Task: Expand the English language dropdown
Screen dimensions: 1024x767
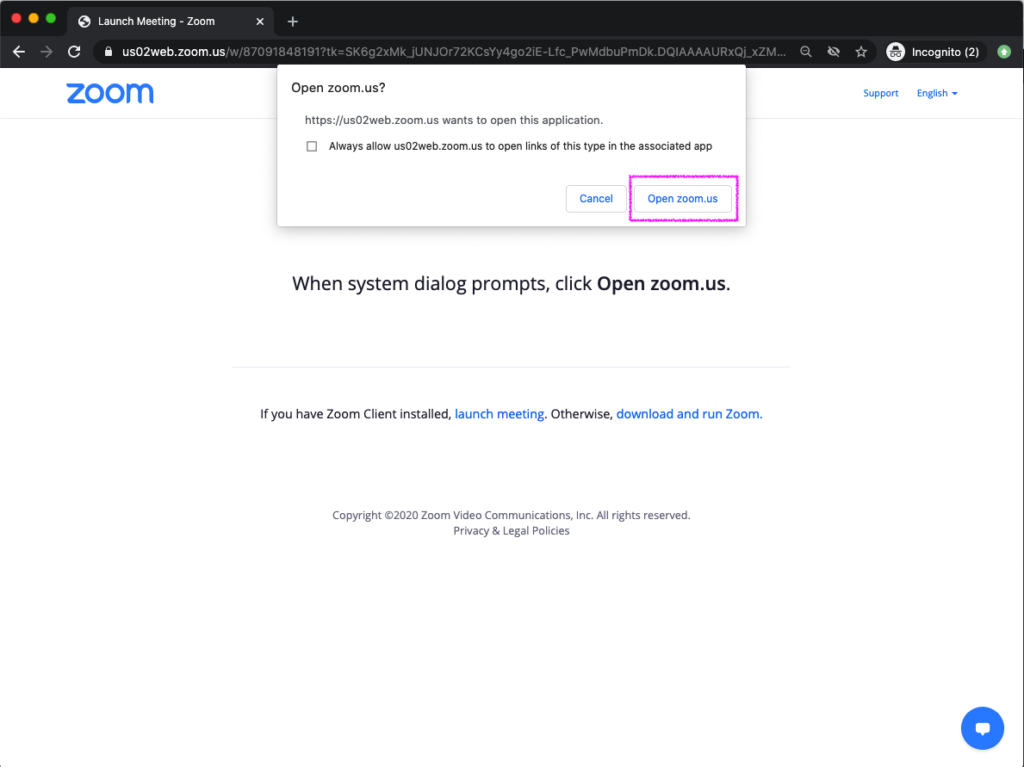Action: click(936, 93)
